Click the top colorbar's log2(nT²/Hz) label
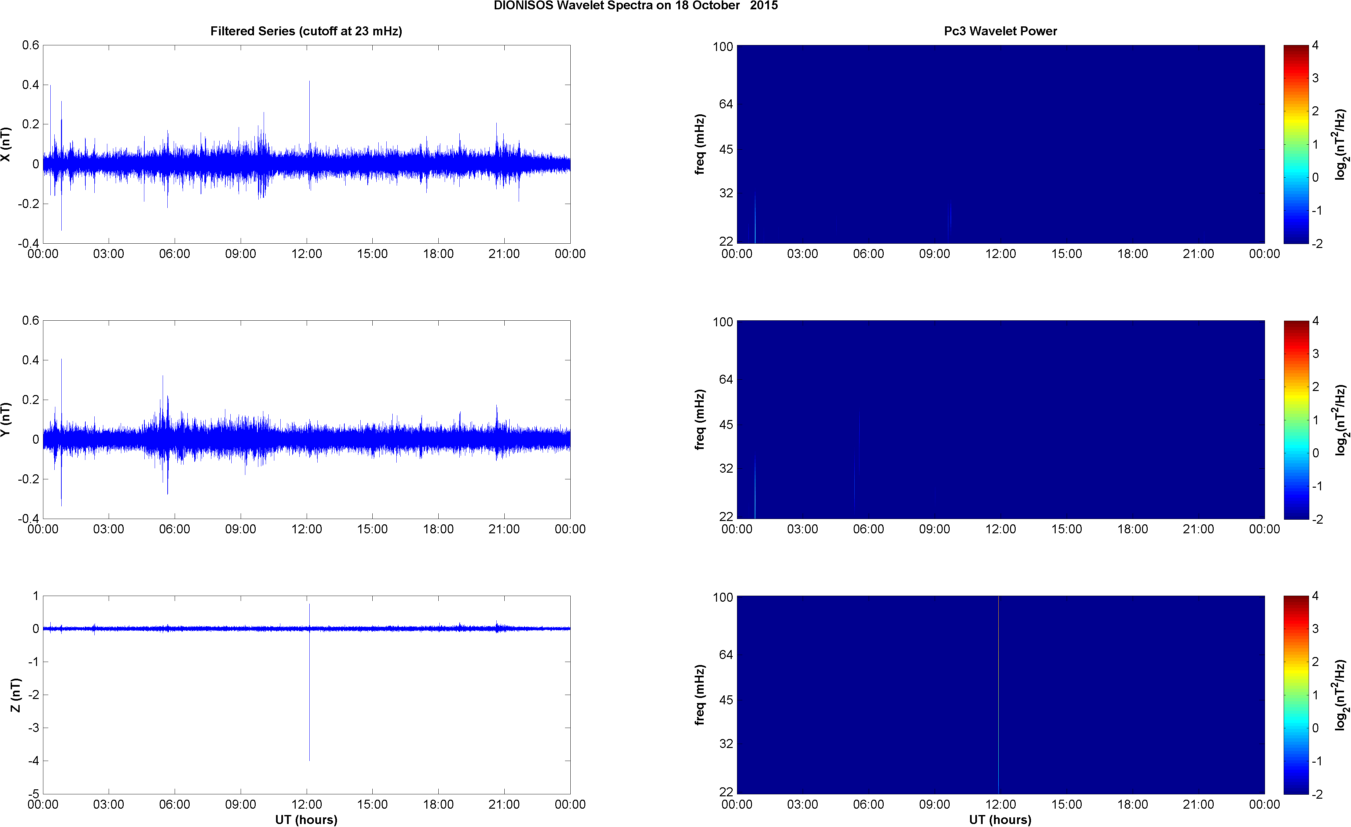Viewport: 1351px width, 827px height. pos(1342,144)
